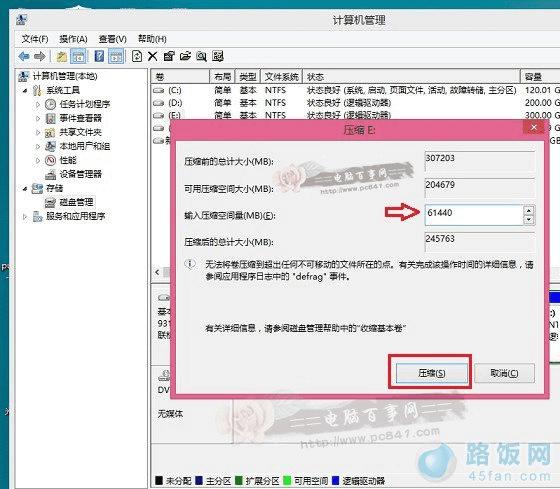Viewport: 560px width, 489px height.
Task: Toggle the show/hide action pane icon
Action: pos(116,56)
